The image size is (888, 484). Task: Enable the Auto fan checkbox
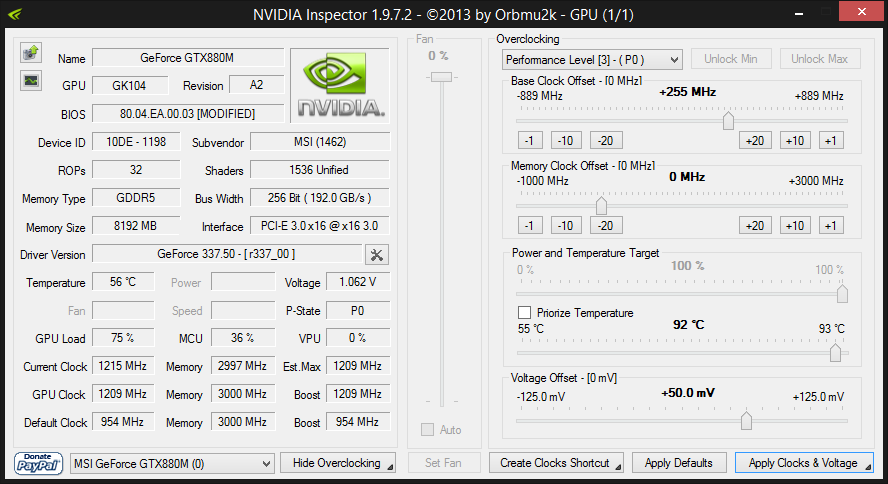(x=428, y=430)
